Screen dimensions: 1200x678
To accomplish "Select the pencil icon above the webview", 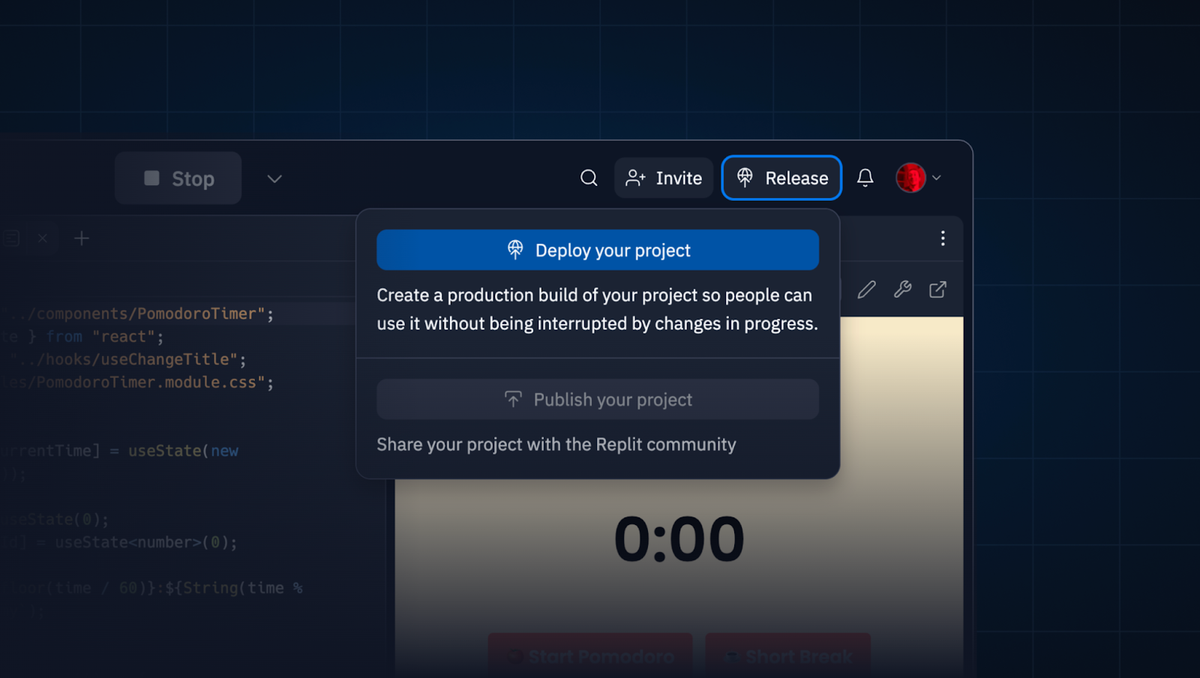I will tap(866, 289).
